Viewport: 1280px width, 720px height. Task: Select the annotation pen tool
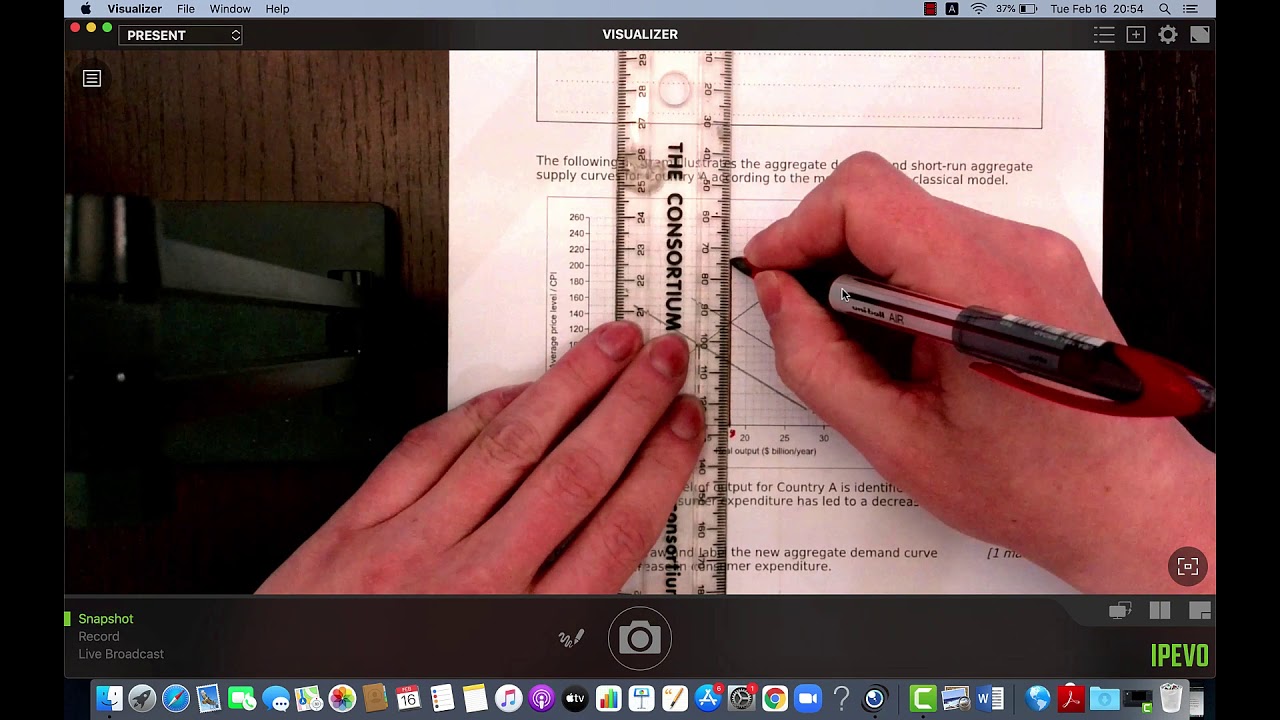tap(571, 638)
